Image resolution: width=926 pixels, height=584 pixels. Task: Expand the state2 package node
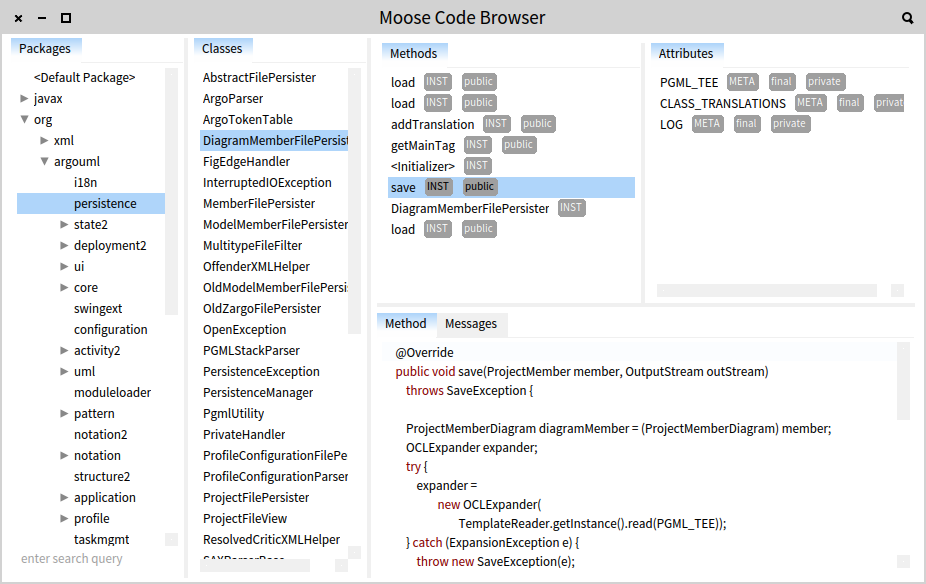point(65,225)
